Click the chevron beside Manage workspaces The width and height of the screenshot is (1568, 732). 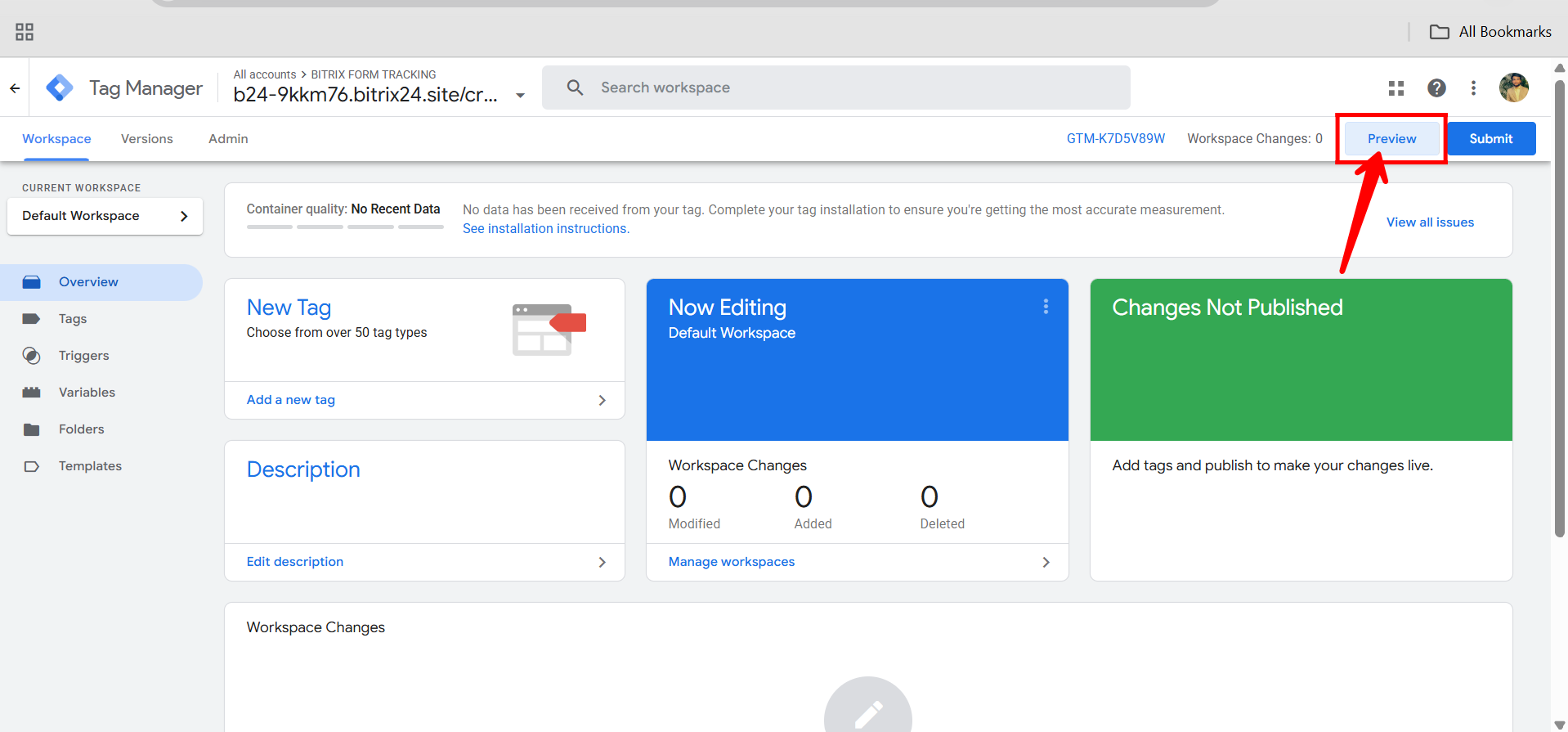tap(1046, 562)
